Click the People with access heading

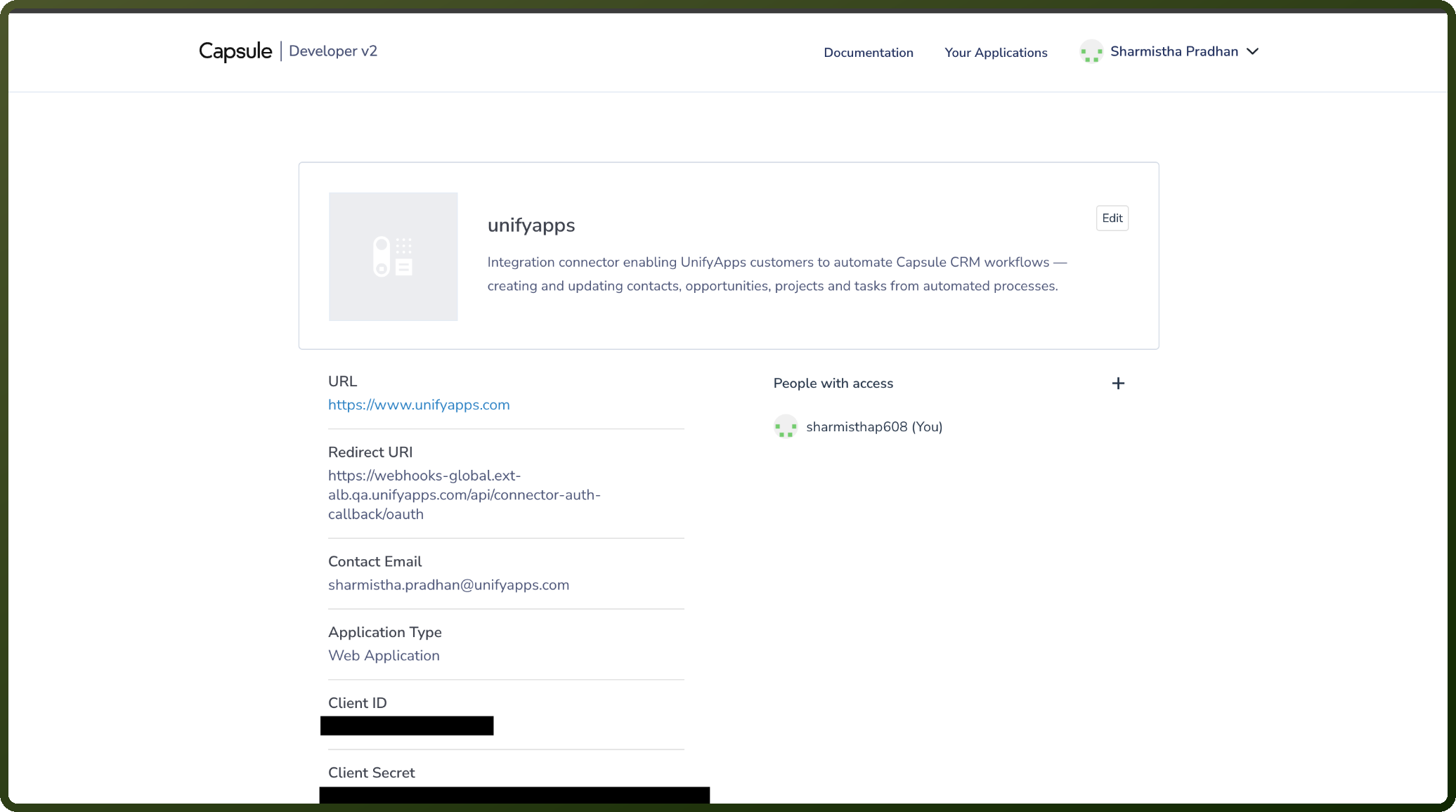(833, 384)
